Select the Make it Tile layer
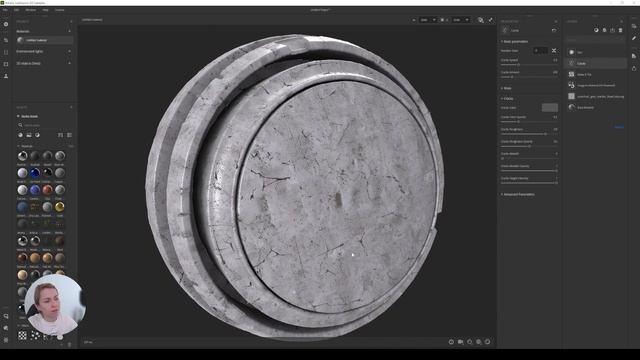The height and width of the screenshot is (360, 640). click(595, 74)
